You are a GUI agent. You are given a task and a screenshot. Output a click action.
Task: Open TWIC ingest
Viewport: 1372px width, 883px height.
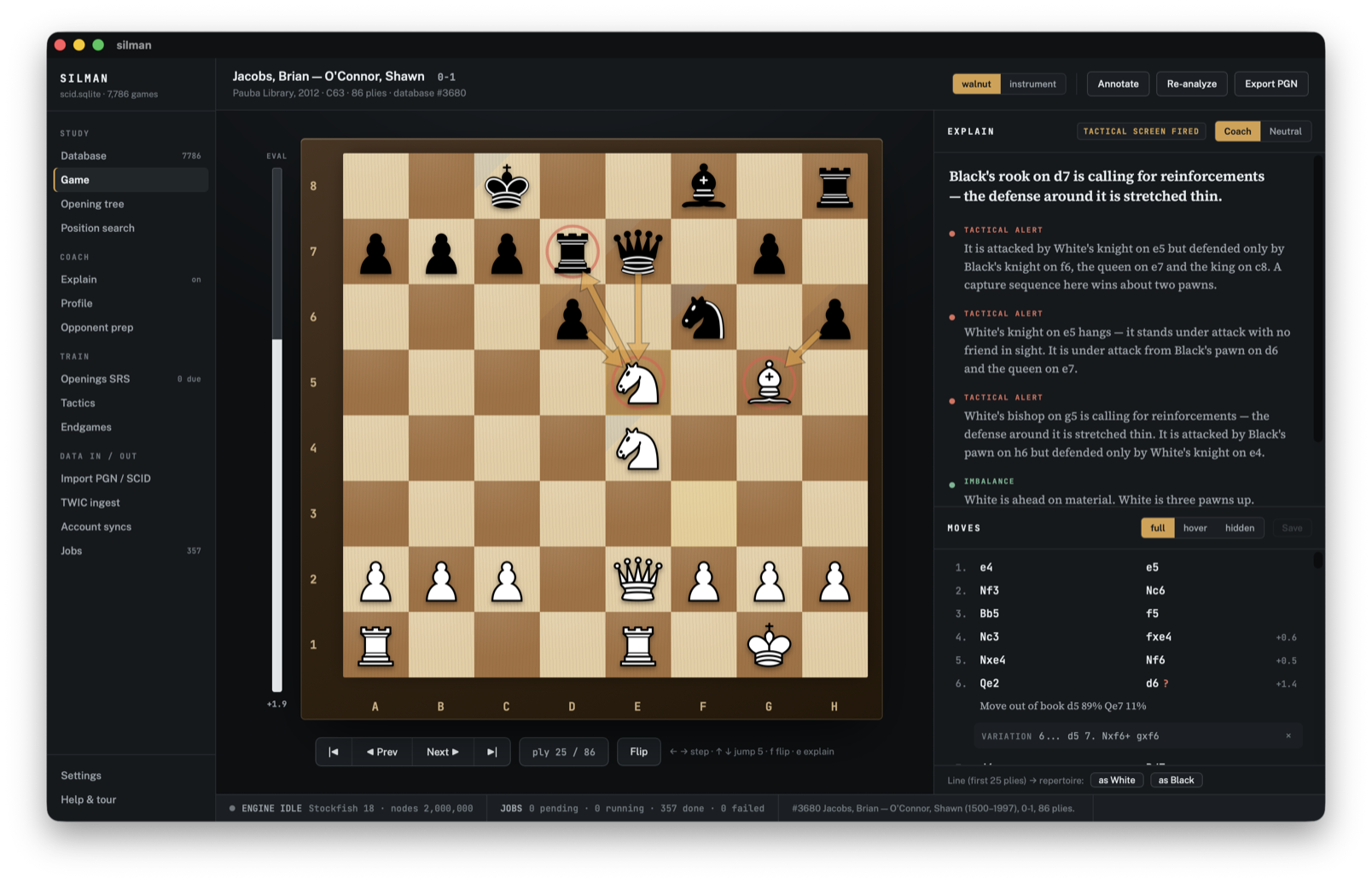click(131, 502)
